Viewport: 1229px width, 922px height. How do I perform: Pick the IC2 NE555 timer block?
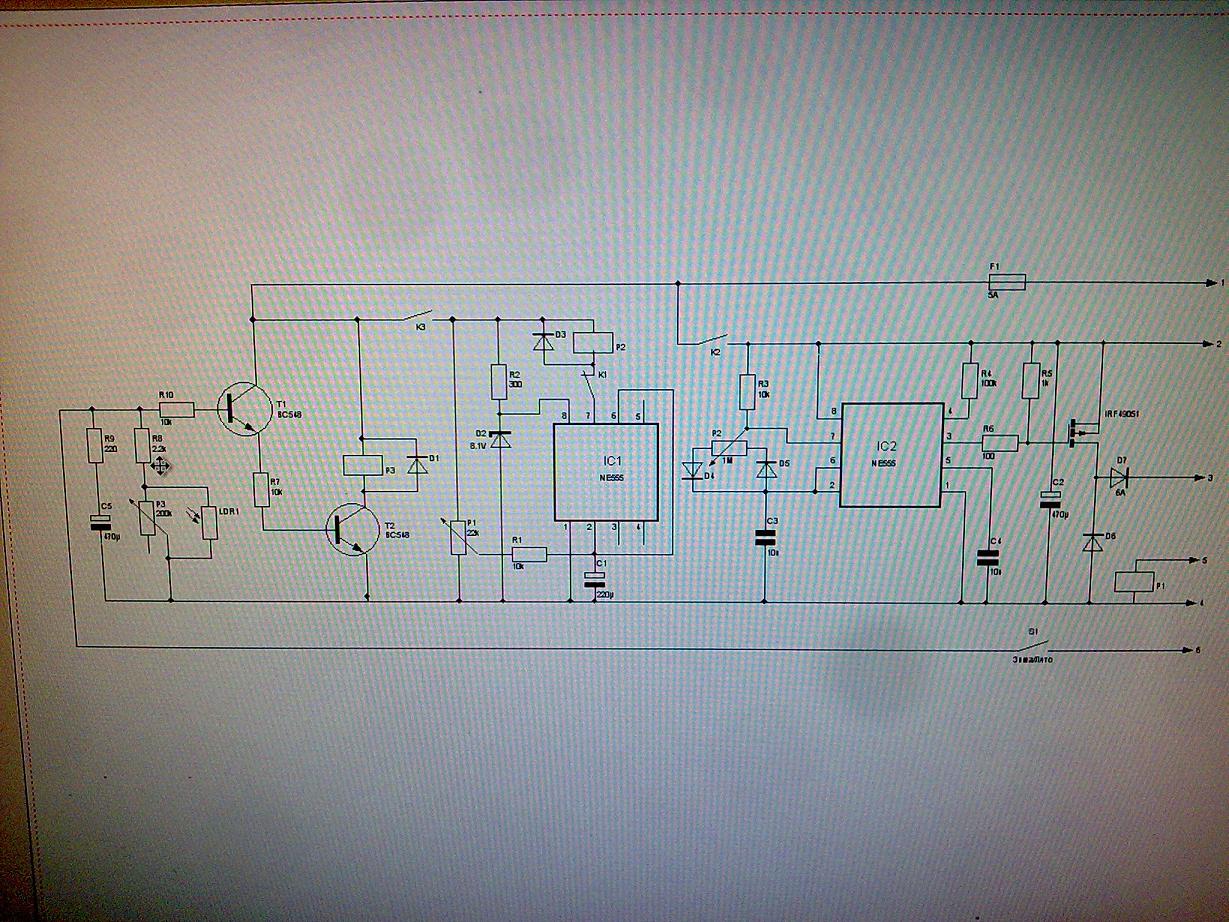pyautogui.click(x=892, y=455)
